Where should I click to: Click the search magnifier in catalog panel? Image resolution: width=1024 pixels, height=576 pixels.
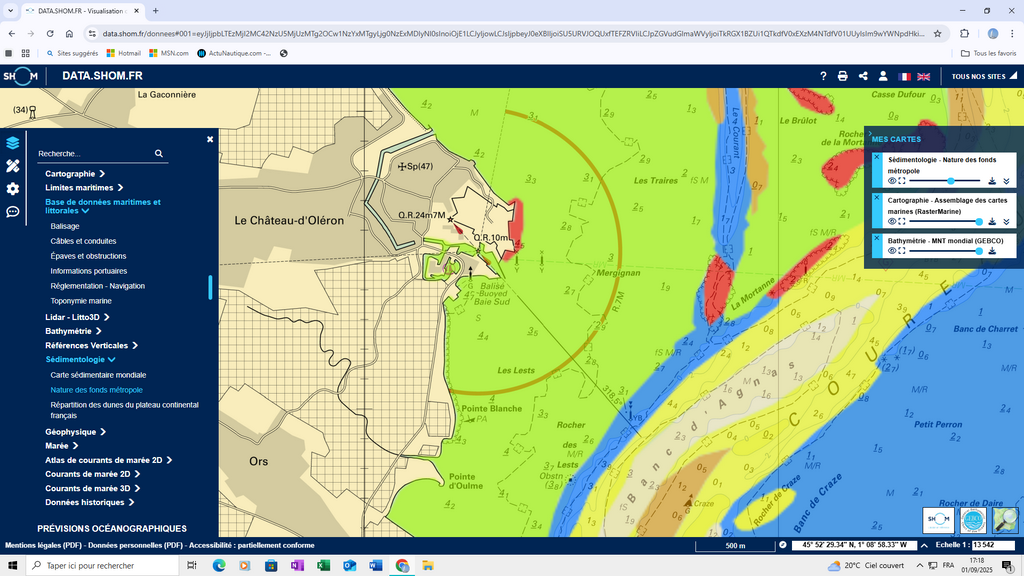pos(159,153)
